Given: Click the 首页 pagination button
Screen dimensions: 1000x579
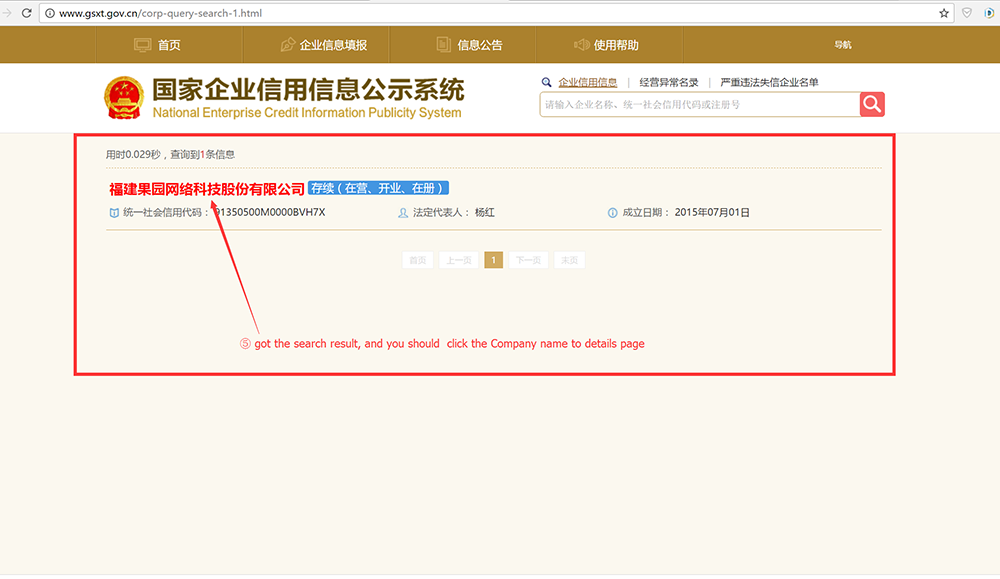Looking at the screenshot, I should coord(418,260).
